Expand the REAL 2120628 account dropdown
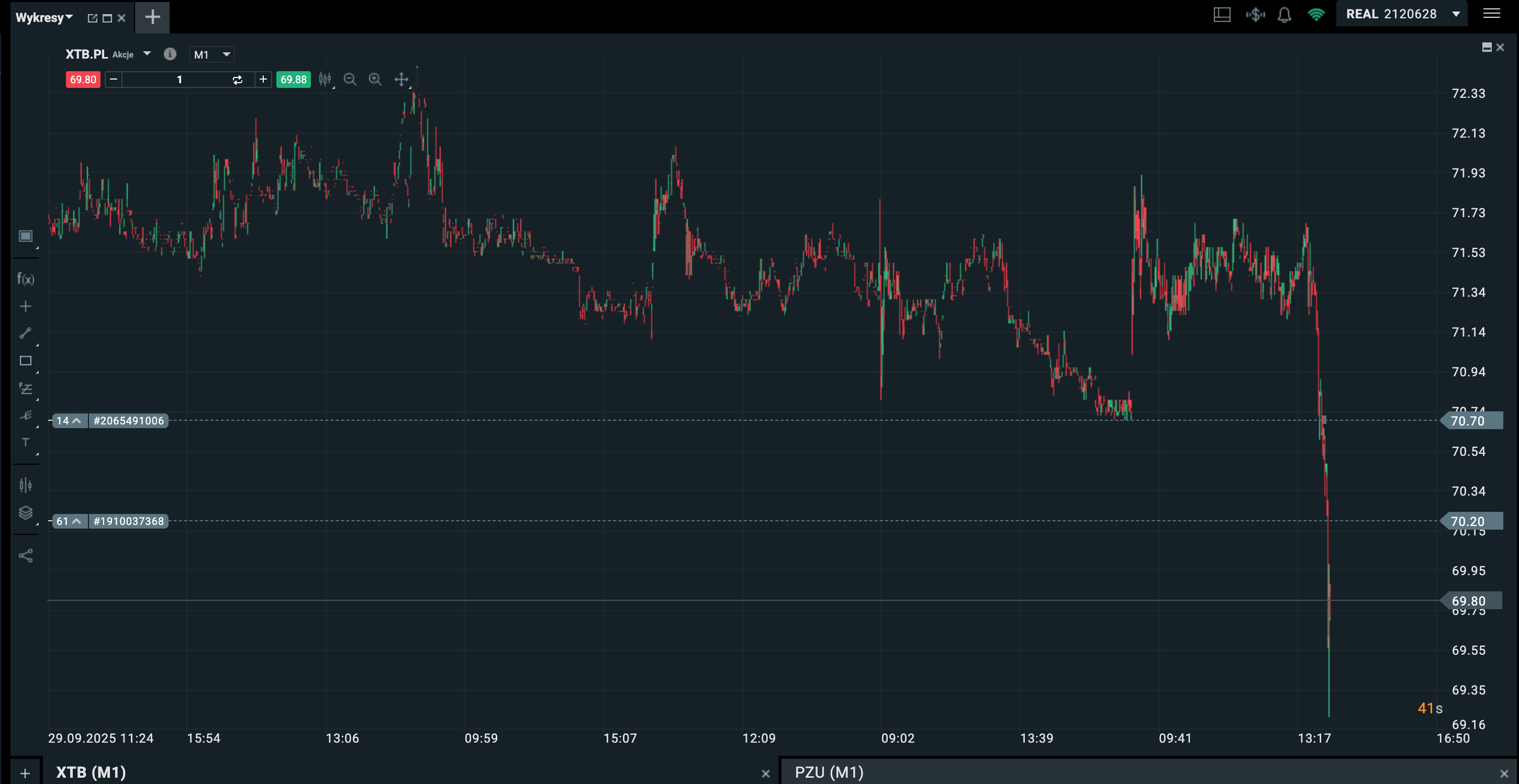The height and width of the screenshot is (784, 1519). point(1456,14)
